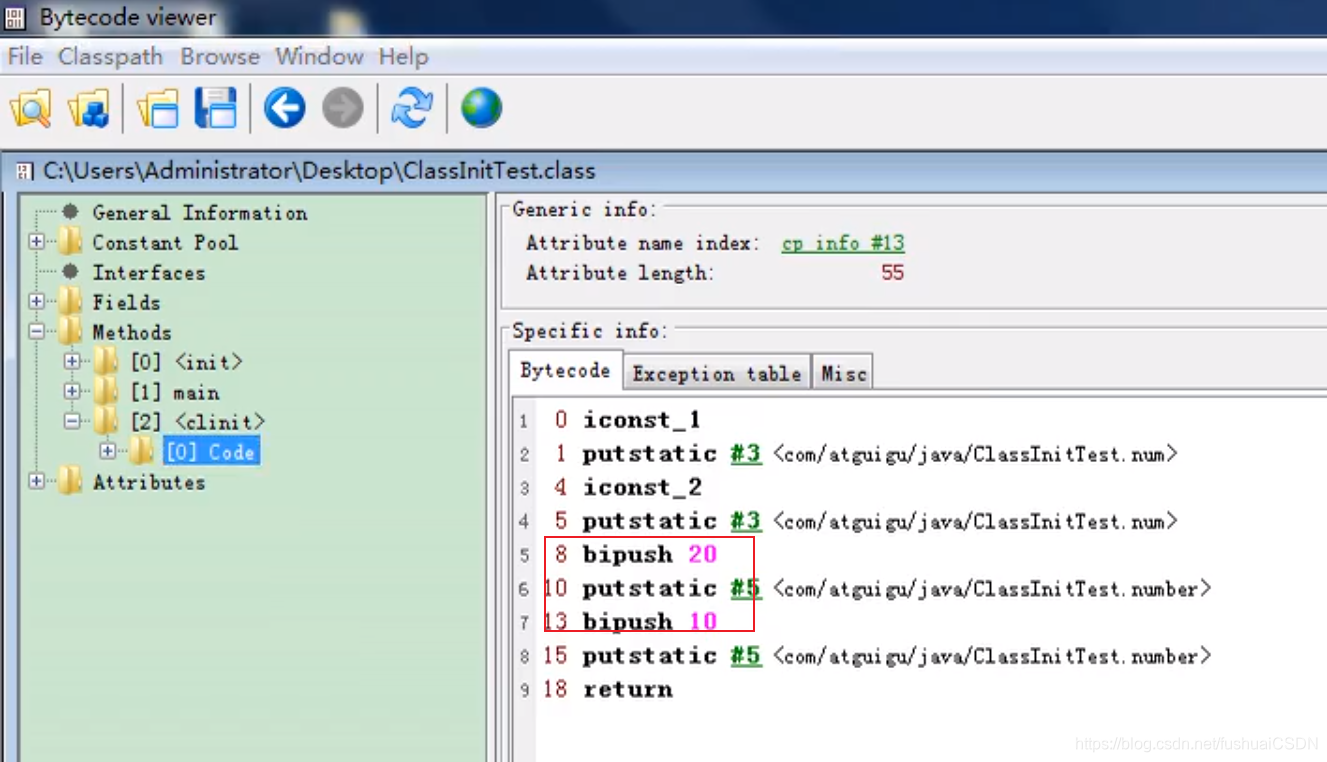Click the Constant Pool folder icon
Screen dimensions: 1327x762
point(69,242)
